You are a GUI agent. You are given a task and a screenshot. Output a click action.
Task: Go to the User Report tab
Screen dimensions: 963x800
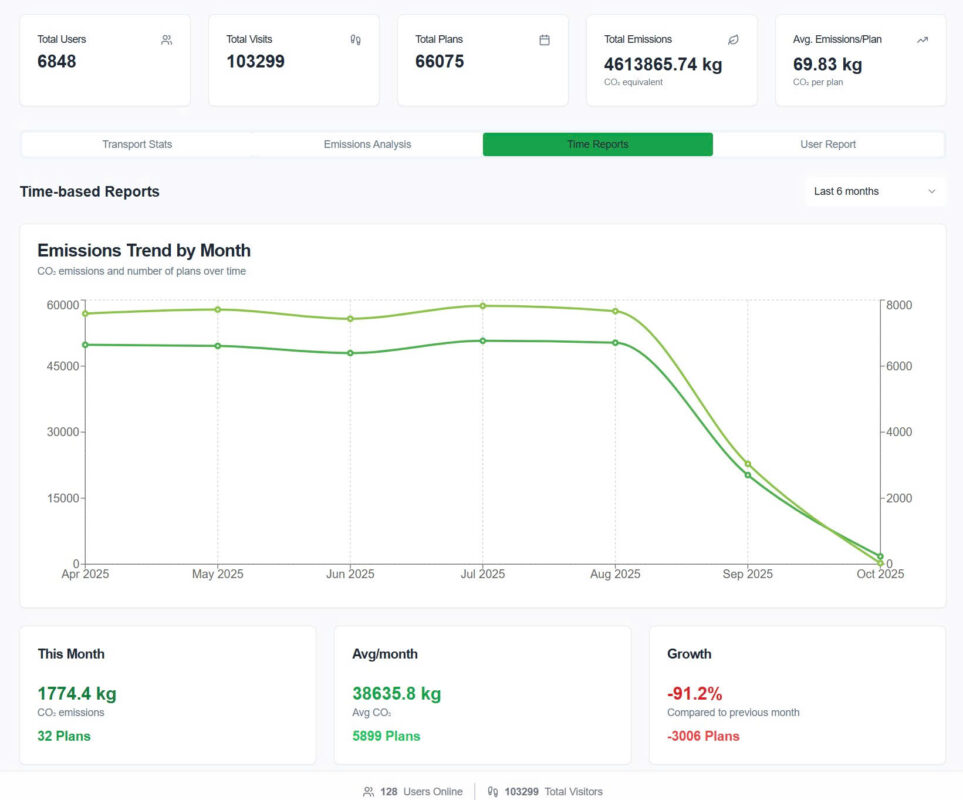[x=828, y=144]
